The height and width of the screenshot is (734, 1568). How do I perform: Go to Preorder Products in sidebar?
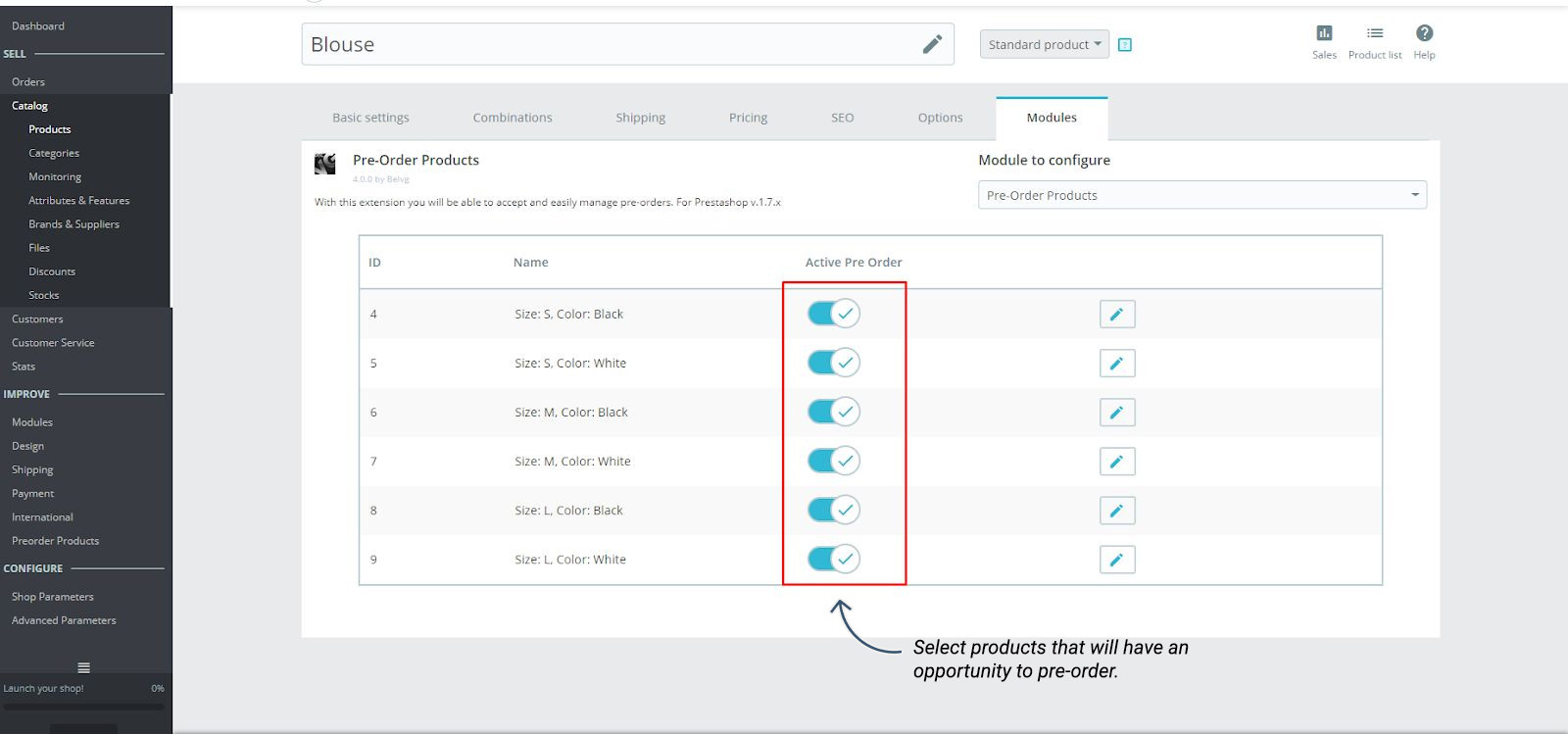(x=55, y=541)
